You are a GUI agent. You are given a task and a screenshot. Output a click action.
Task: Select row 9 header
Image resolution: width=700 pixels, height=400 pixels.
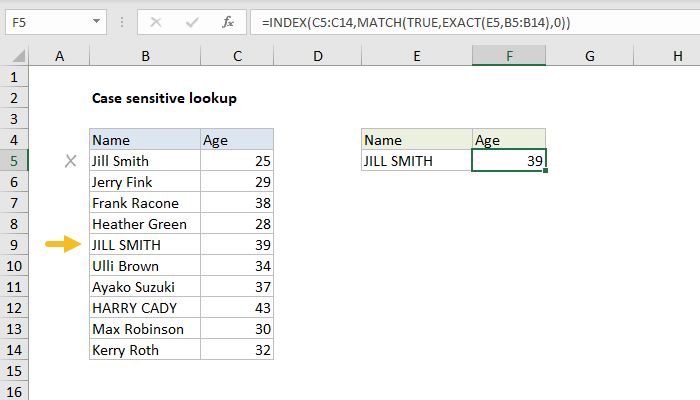pyautogui.click(x=15, y=245)
